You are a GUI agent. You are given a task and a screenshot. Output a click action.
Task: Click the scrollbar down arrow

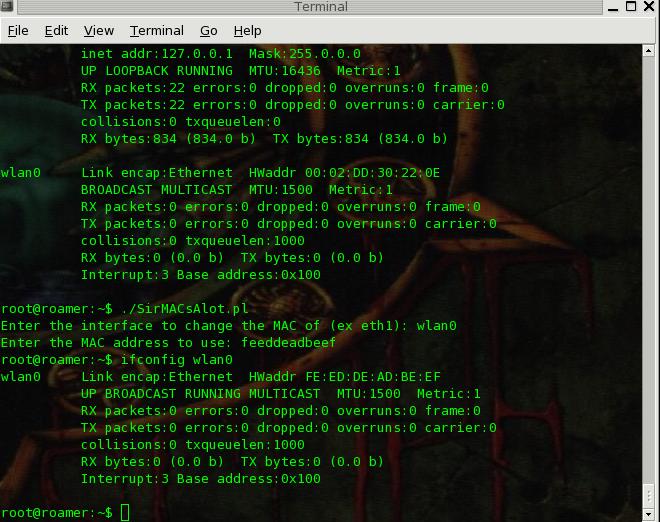(649, 513)
